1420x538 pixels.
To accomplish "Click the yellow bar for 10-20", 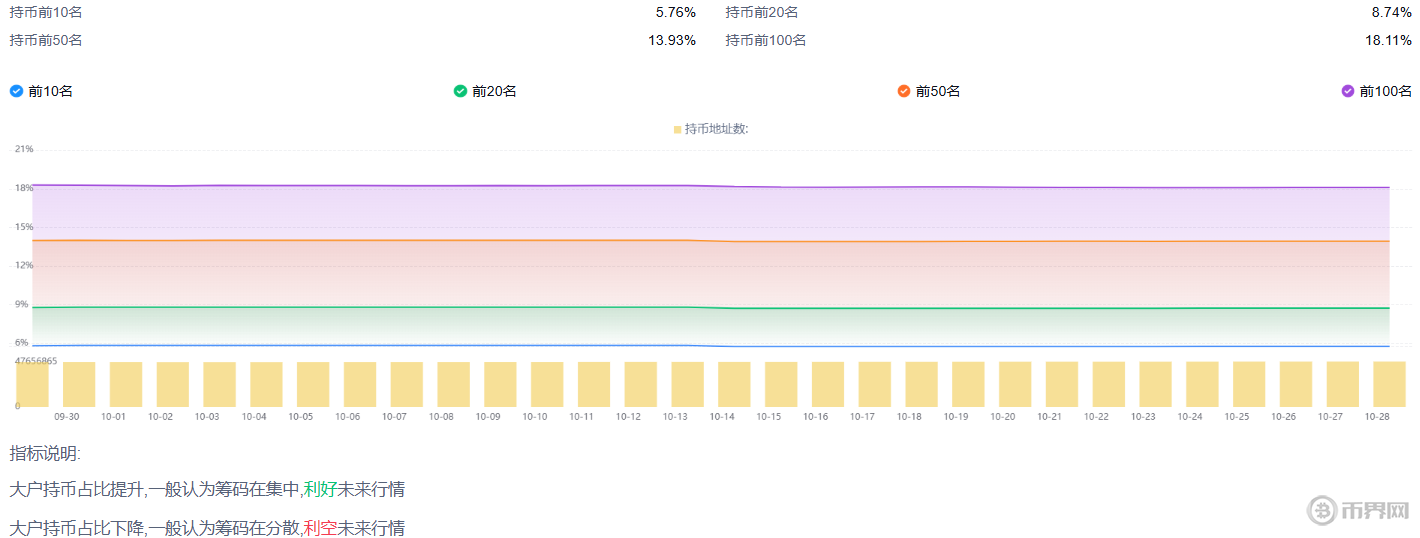I will (1015, 384).
